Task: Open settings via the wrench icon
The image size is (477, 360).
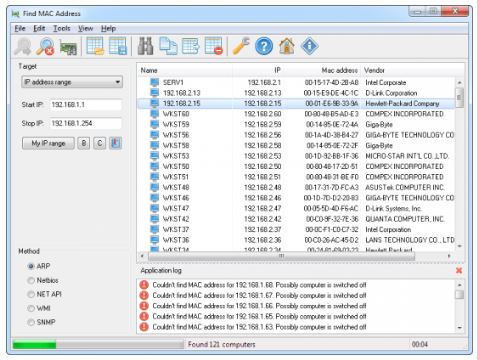Action: [x=241, y=46]
